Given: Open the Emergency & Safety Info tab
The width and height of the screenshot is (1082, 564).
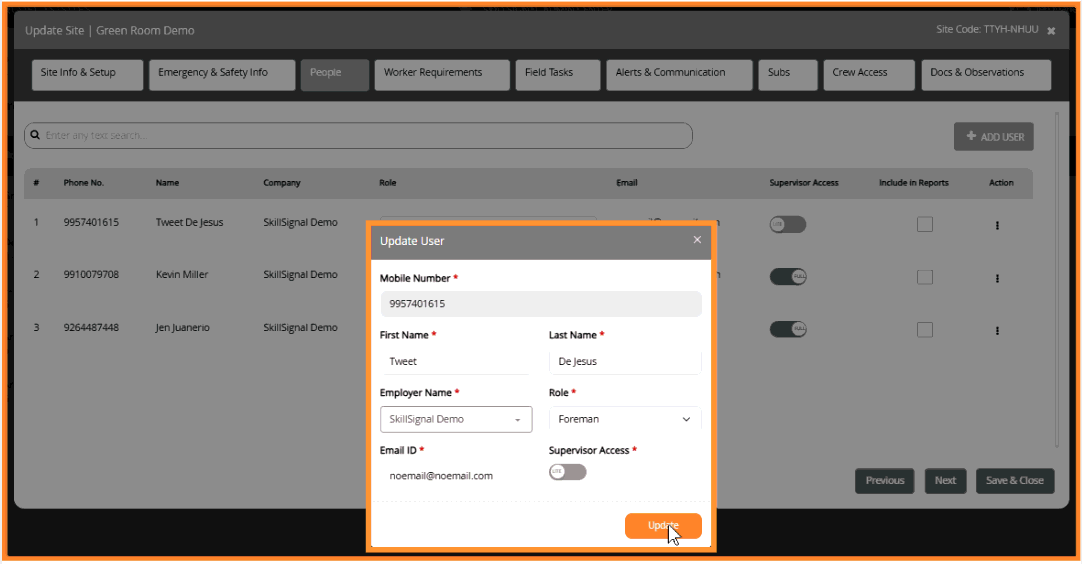Looking at the screenshot, I should point(222,75).
